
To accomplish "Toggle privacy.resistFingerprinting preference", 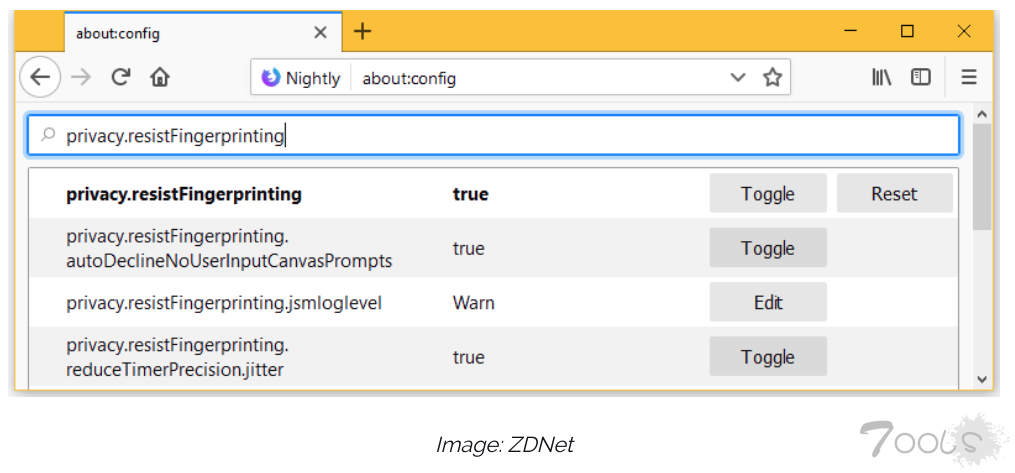I will coord(768,194).
